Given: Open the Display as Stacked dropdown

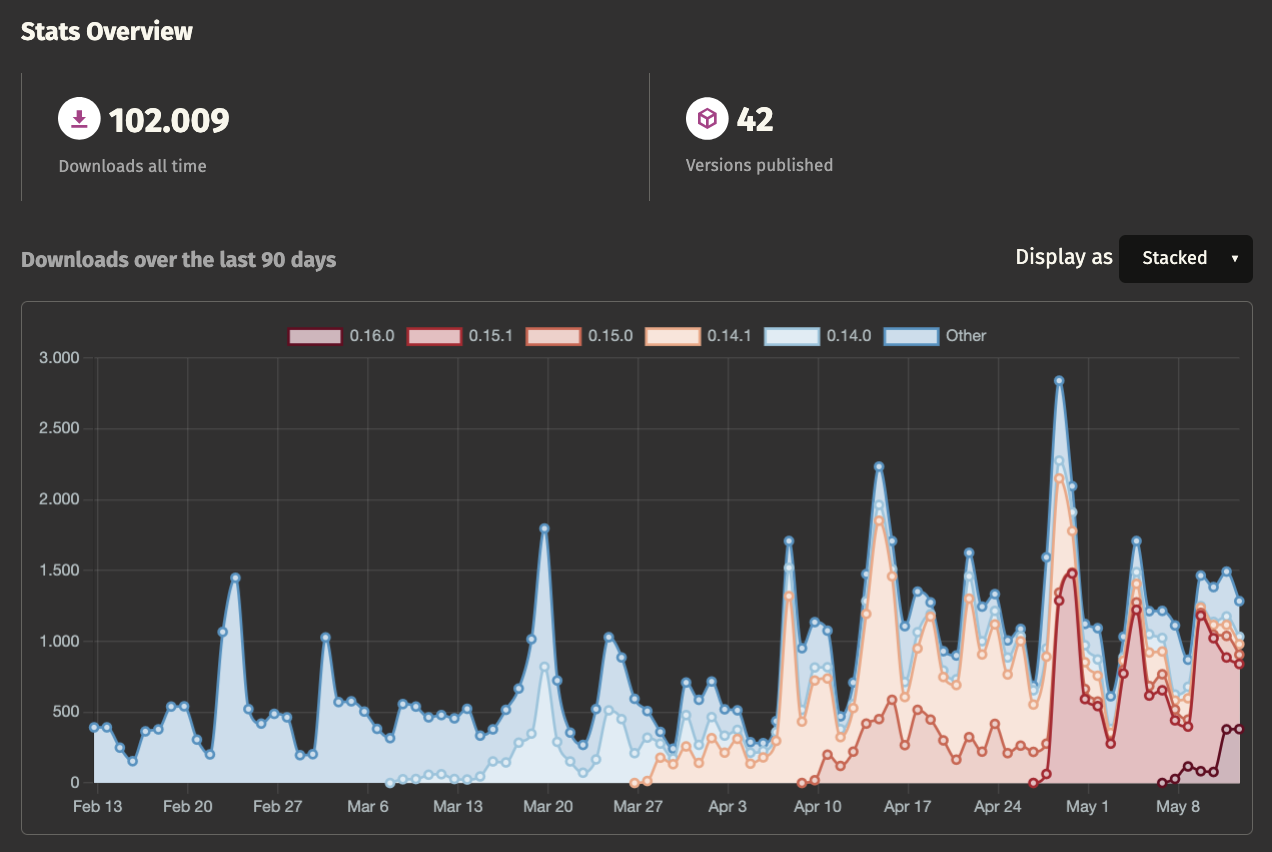Looking at the screenshot, I should pos(1185,258).
